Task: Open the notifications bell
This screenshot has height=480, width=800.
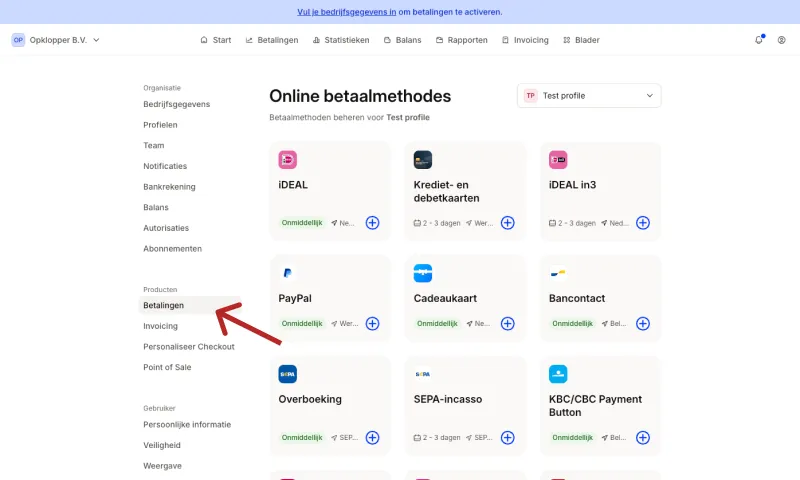Action: 759,40
